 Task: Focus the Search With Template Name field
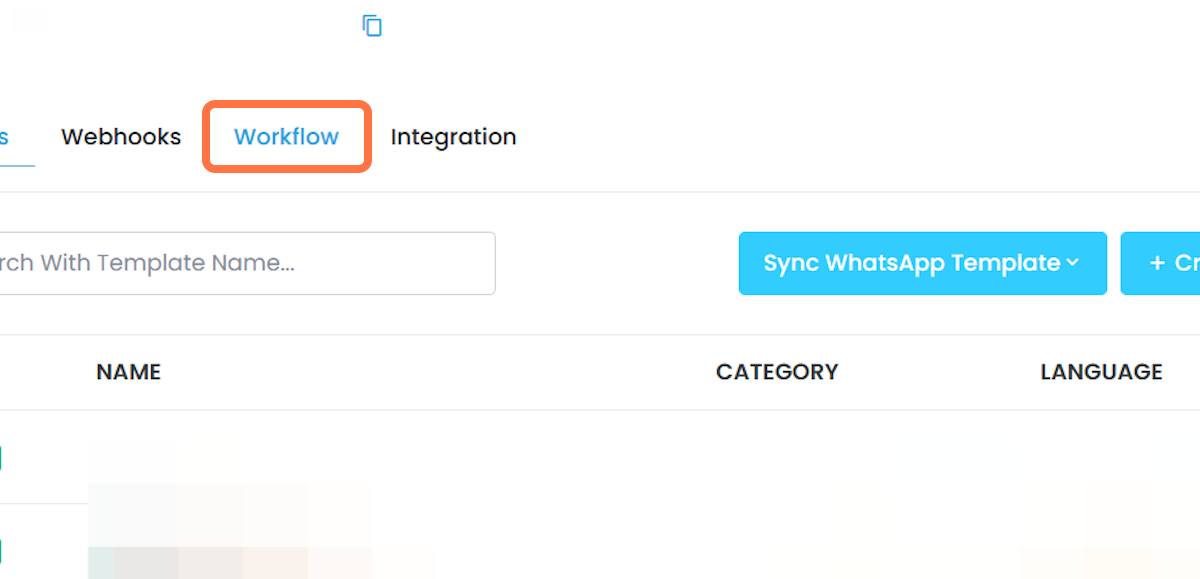pyautogui.click(x=247, y=263)
